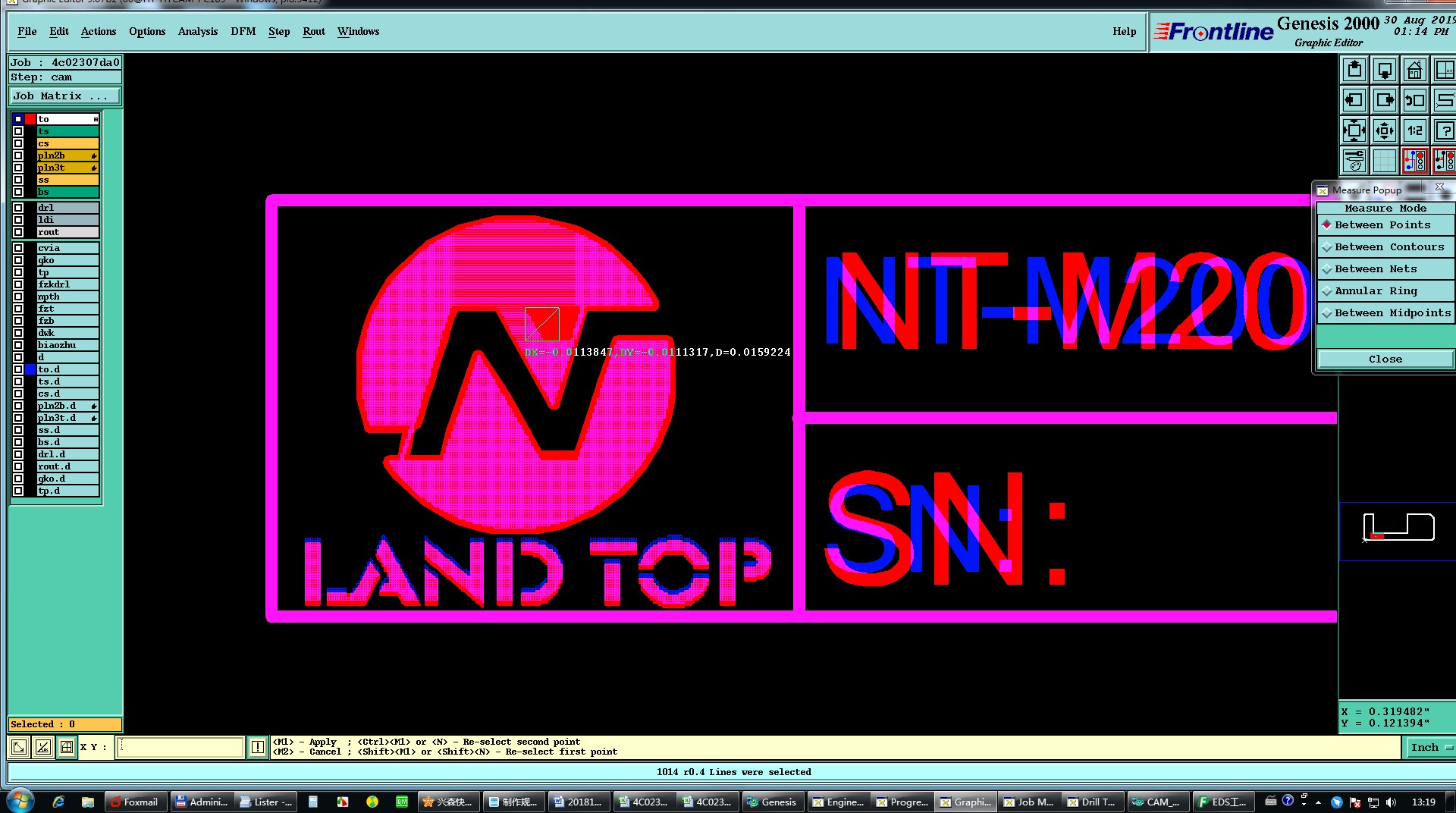Click the X Y coordinate input field
This screenshot has width=1456, height=813.
[180, 747]
